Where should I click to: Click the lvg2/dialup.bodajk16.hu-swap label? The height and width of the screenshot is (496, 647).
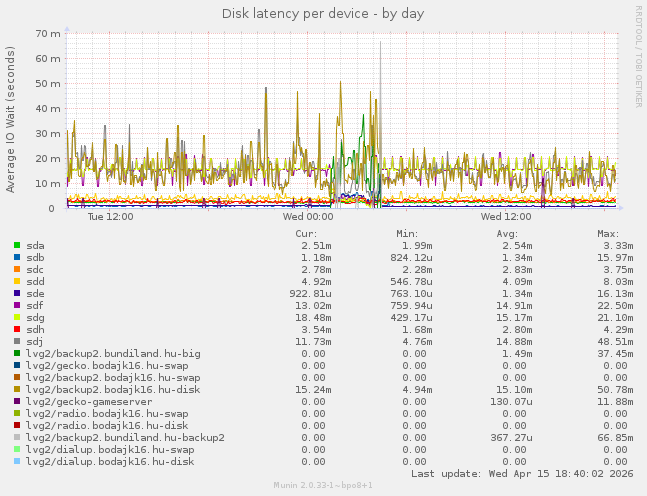tap(110, 449)
